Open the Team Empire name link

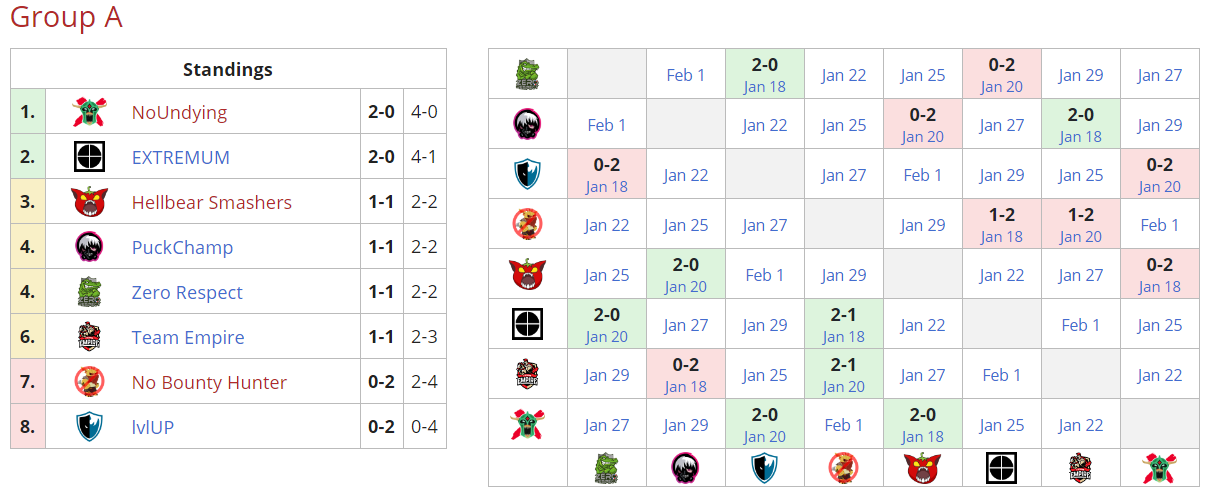tap(187, 338)
